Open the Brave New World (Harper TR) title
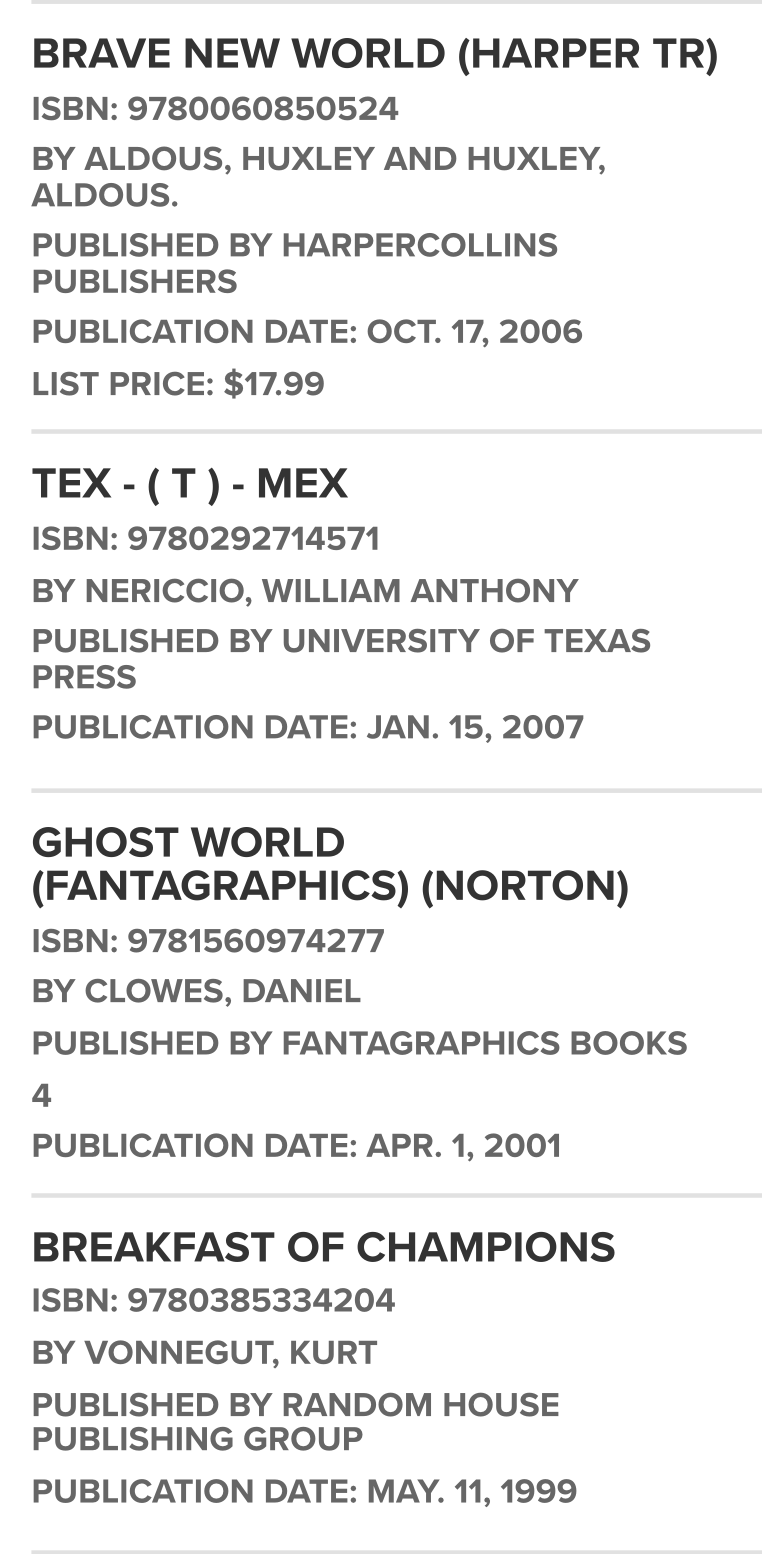 (x=375, y=54)
